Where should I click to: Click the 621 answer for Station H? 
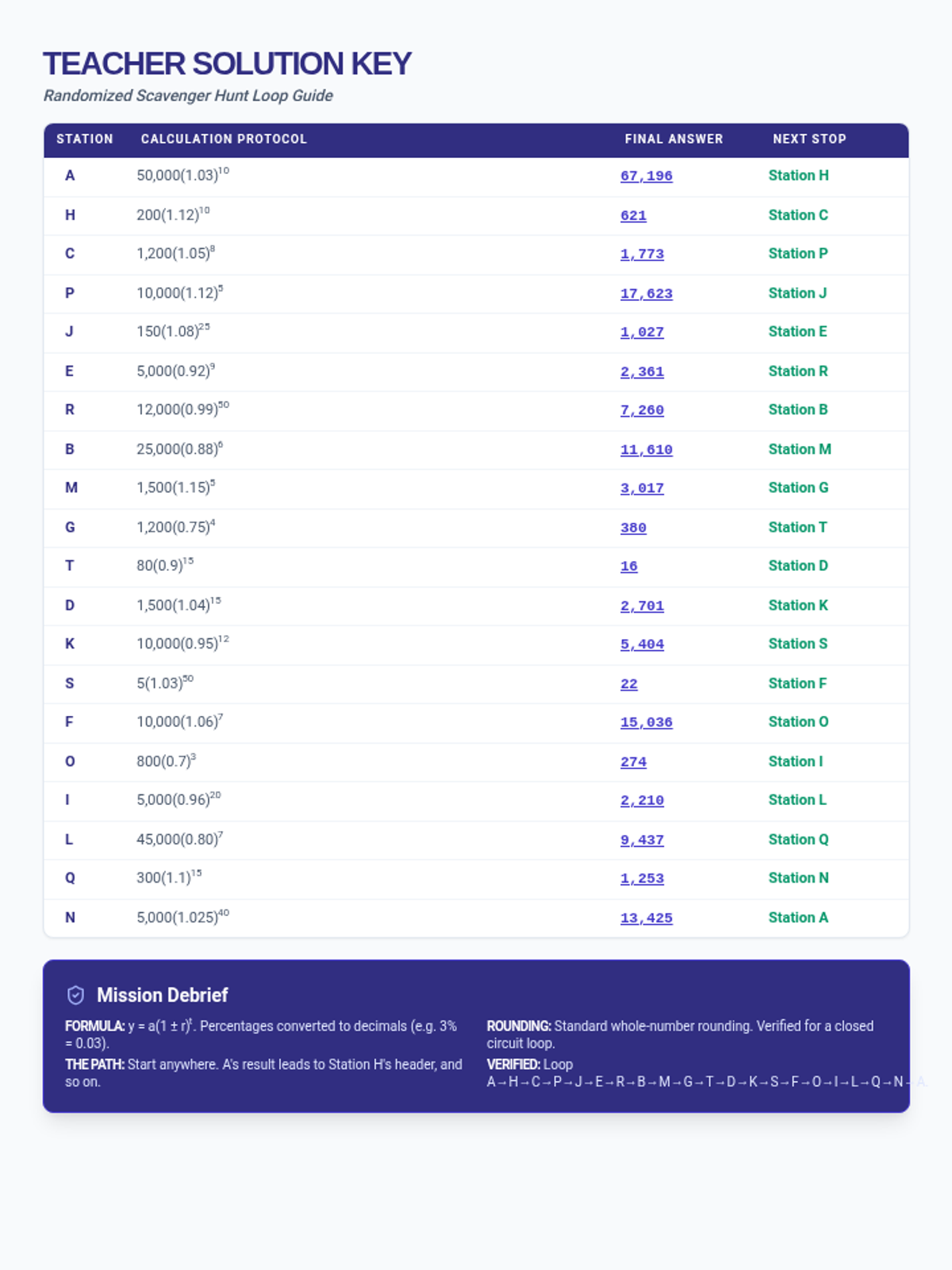point(633,216)
